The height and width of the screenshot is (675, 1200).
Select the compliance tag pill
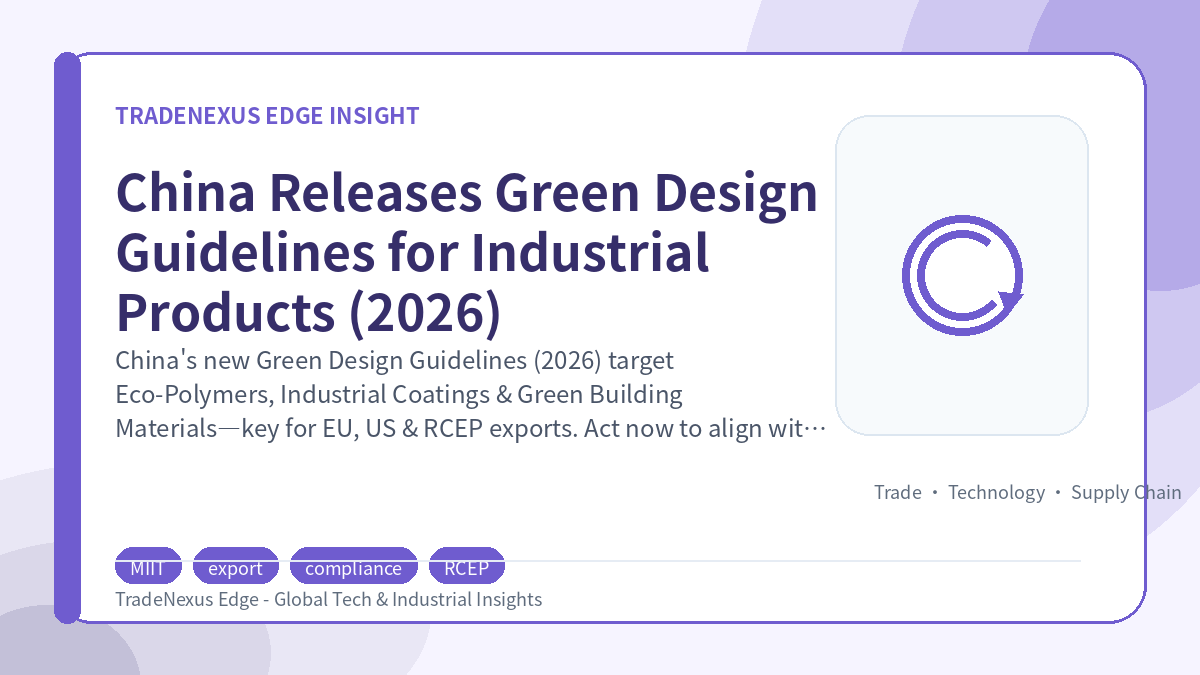coord(353,568)
